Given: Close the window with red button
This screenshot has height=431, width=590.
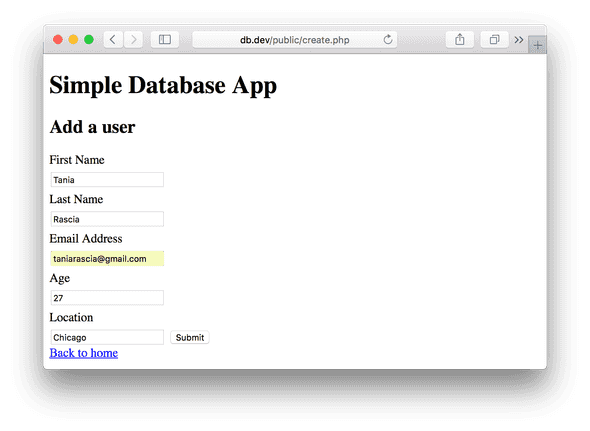Looking at the screenshot, I should click(58, 40).
